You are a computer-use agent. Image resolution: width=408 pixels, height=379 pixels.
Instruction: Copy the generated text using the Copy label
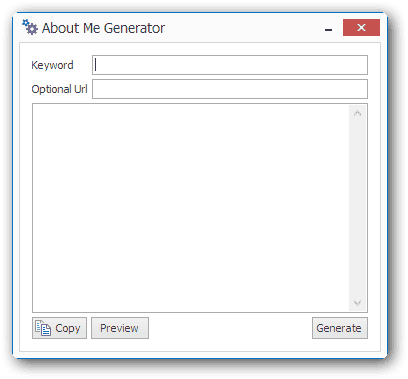pos(68,328)
